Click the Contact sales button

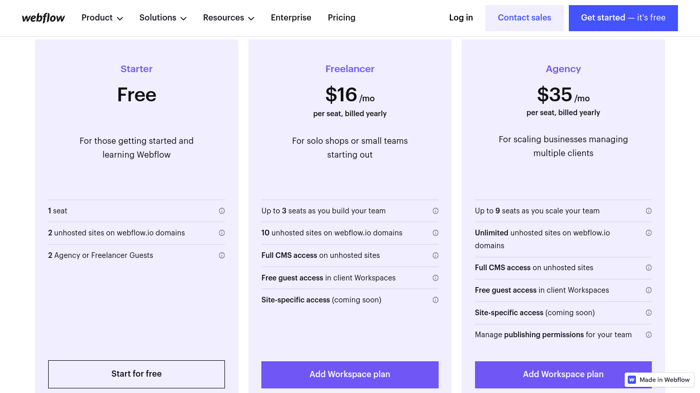(x=524, y=18)
